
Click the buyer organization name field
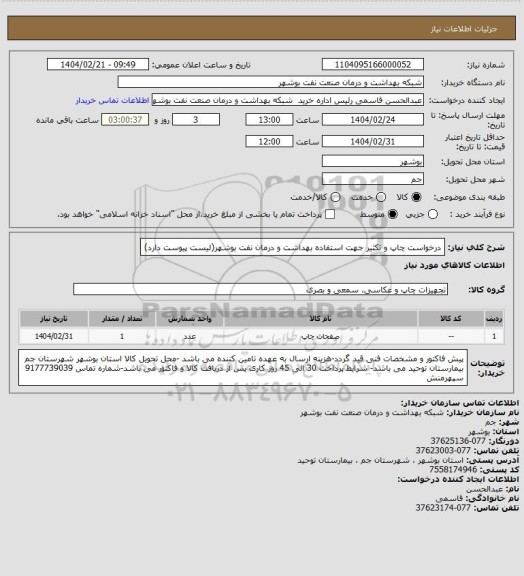pyautogui.click(x=270, y=82)
